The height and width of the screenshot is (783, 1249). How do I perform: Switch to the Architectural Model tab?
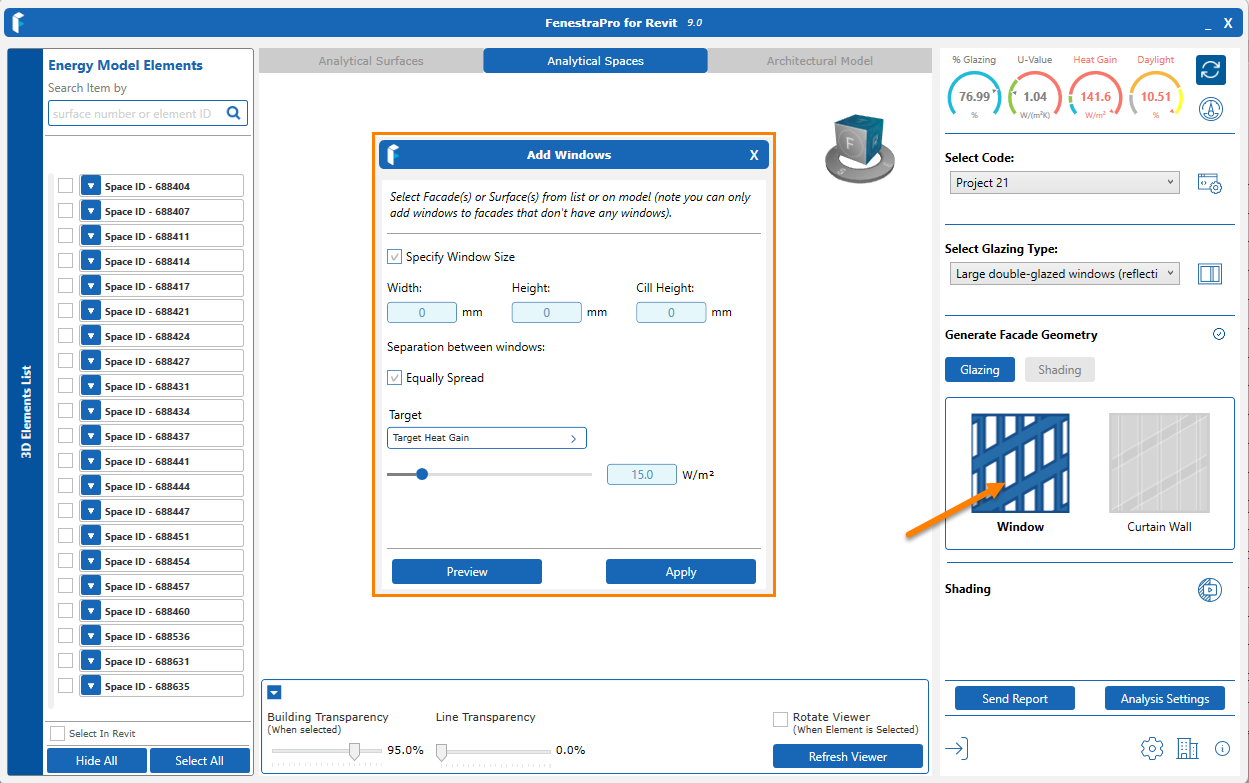click(x=819, y=61)
